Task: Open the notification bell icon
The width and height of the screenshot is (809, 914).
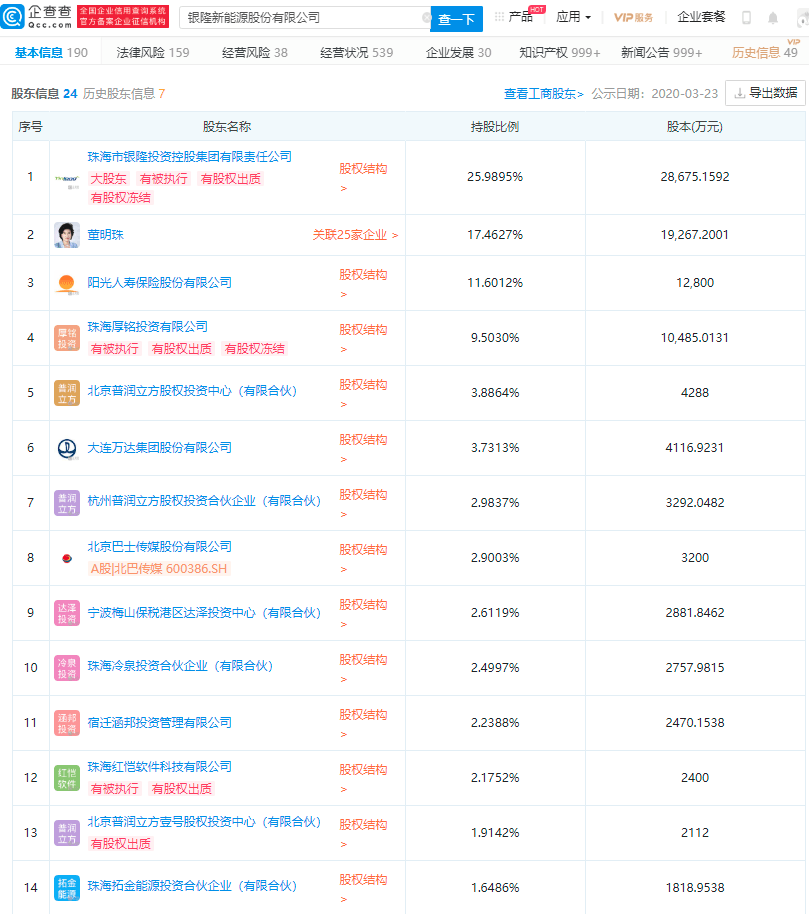Action: pyautogui.click(x=773, y=18)
